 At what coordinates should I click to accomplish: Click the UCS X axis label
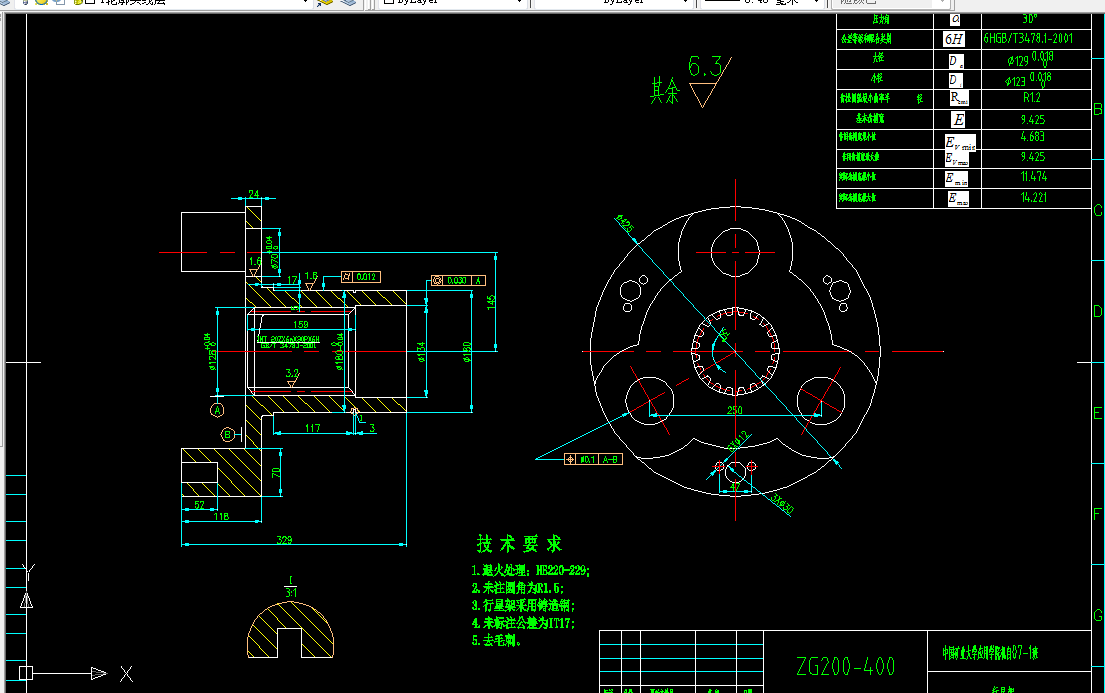126,674
